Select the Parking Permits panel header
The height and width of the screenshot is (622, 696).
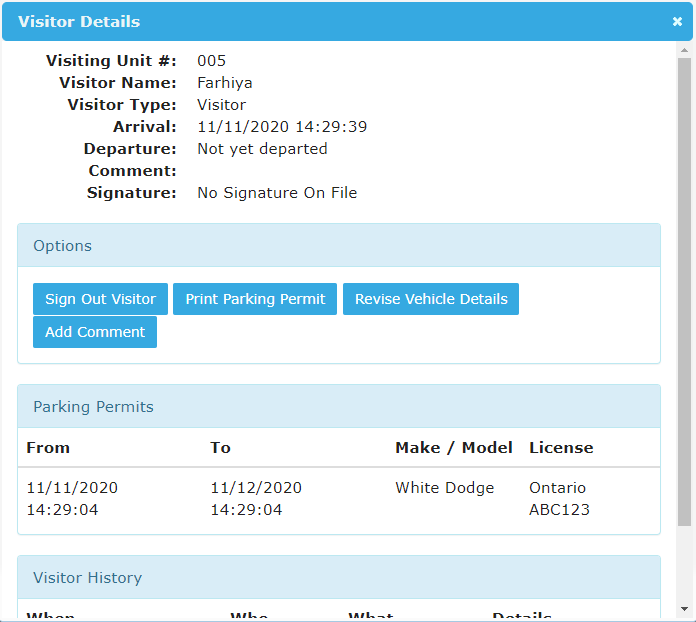click(339, 407)
